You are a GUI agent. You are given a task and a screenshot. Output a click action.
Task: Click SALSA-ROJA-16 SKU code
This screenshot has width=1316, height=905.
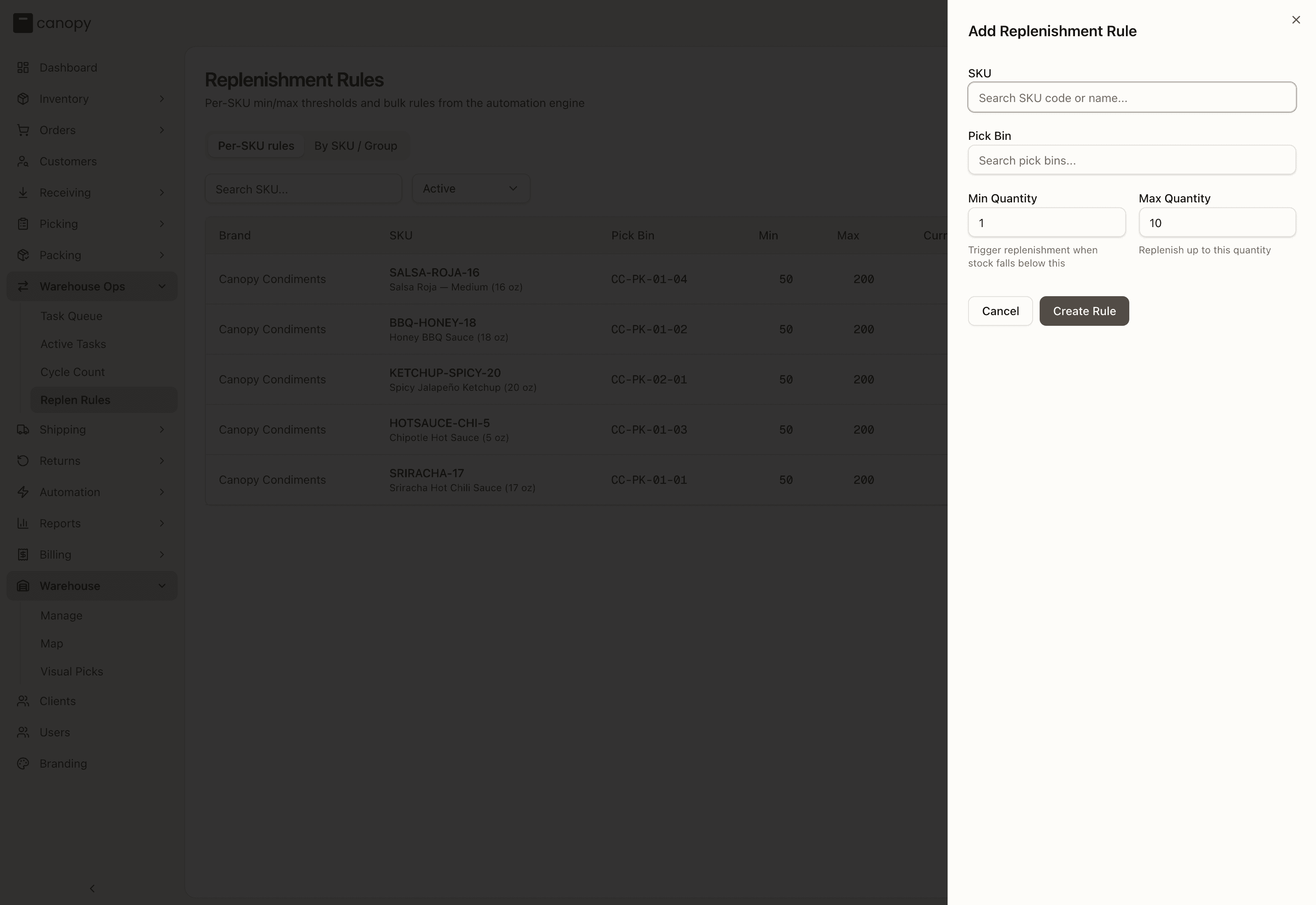click(x=434, y=272)
